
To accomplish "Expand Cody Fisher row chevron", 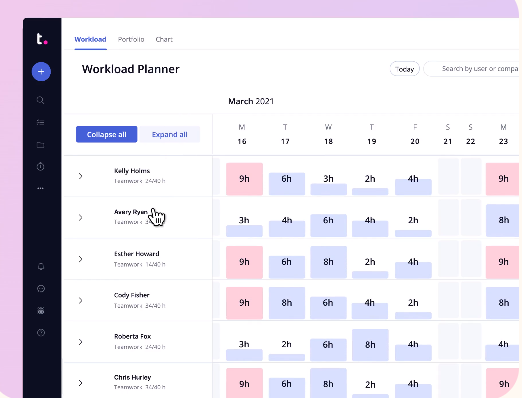I will (x=80, y=301).
